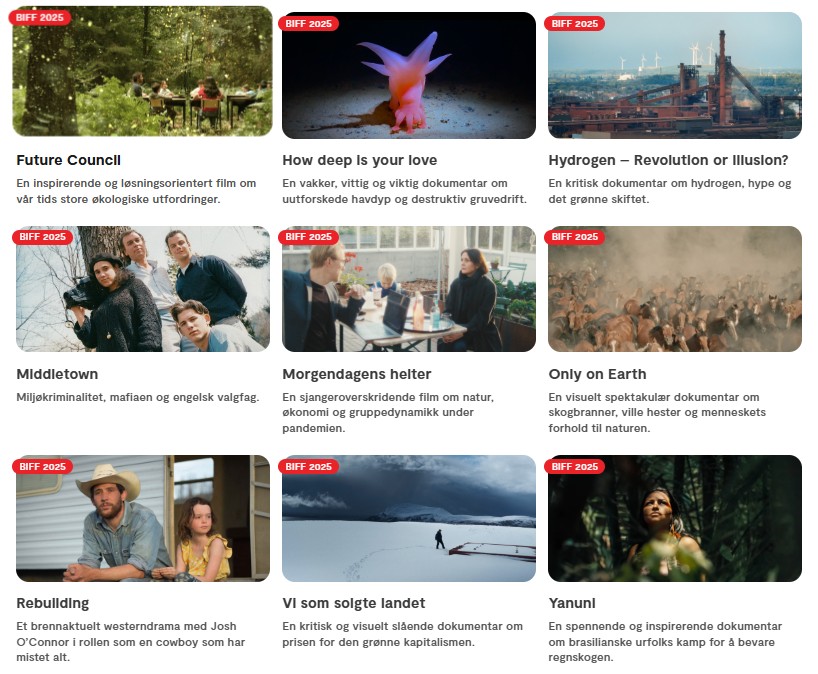Click BIFF 2025 badge on sea creature image
This screenshot has width=818, height=674.
308,23
